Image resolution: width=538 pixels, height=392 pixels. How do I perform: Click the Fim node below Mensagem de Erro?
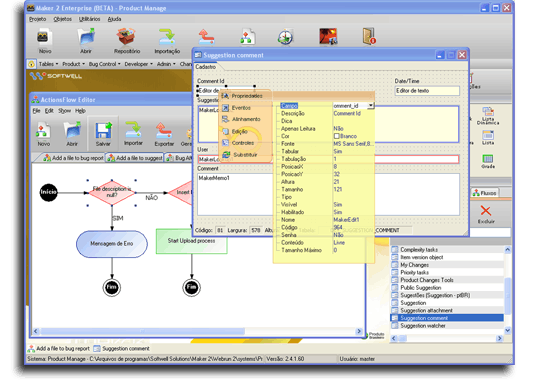click(112, 287)
